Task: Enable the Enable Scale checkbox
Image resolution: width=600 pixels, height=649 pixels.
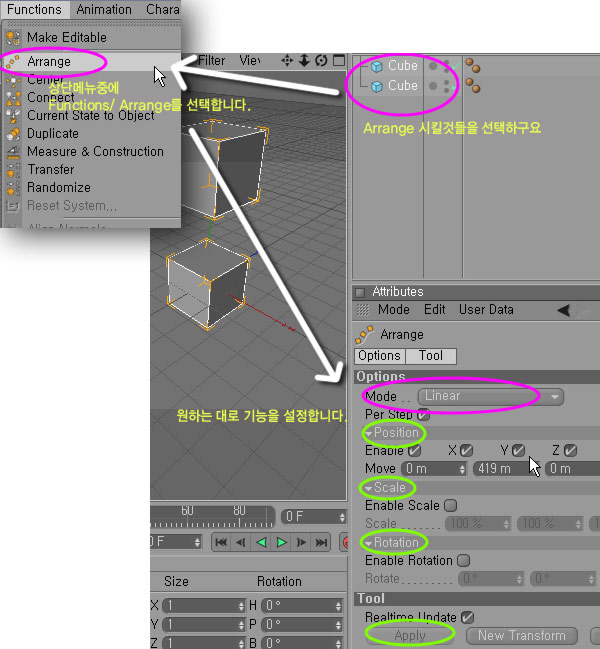Action: click(450, 505)
